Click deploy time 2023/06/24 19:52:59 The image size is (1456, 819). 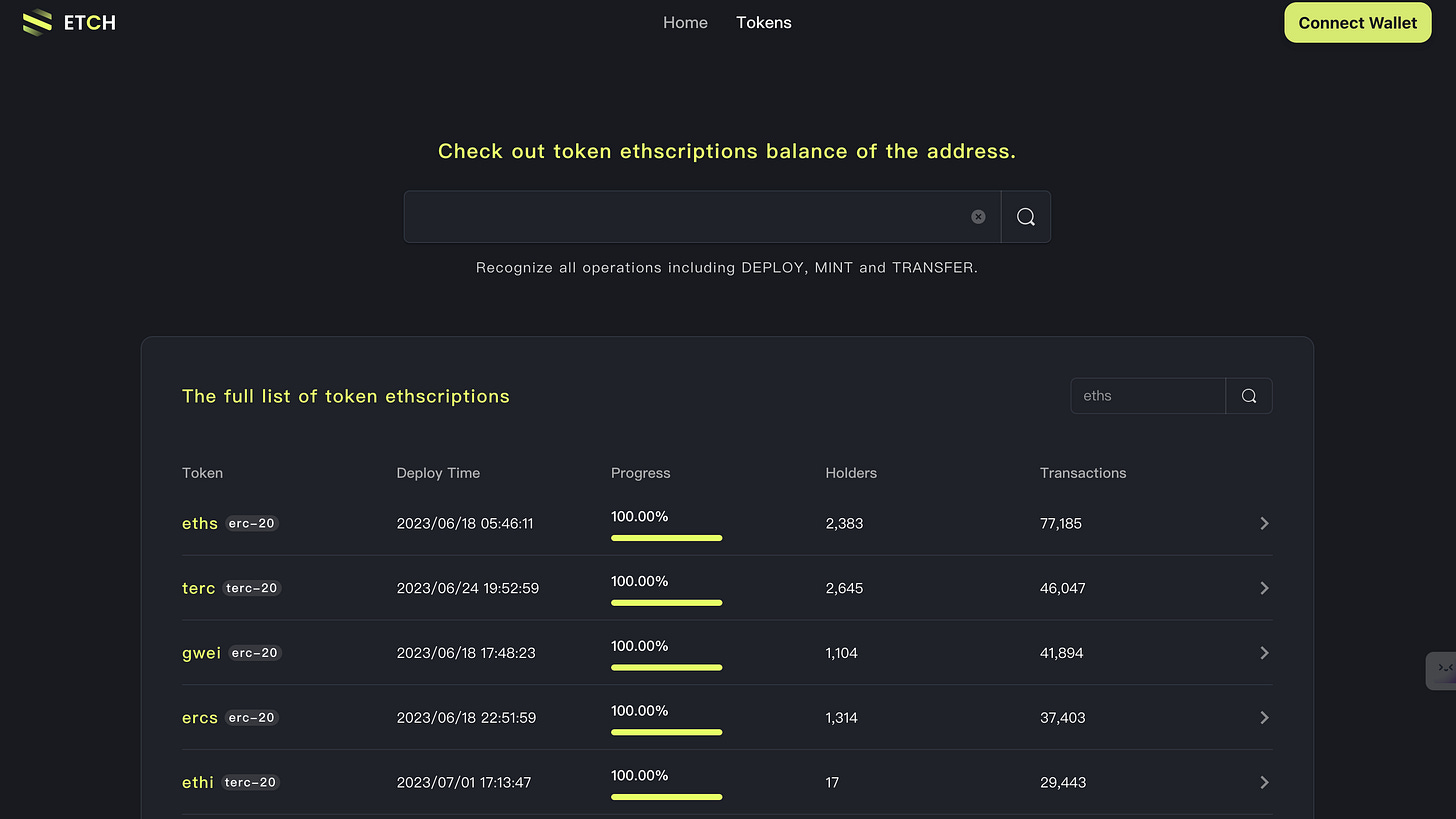tap(468, 588)
